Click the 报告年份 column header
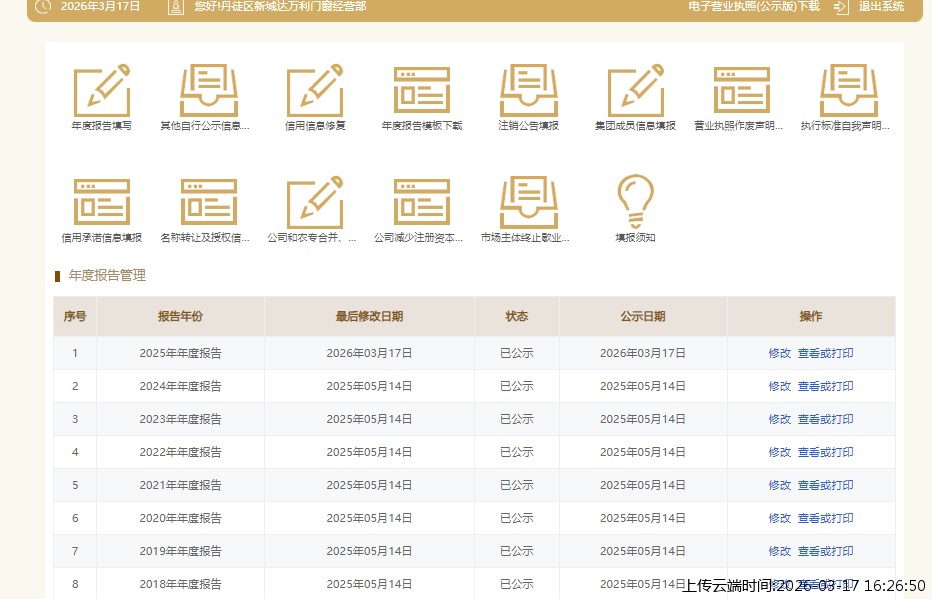The image size is (932, 599). 180,316
